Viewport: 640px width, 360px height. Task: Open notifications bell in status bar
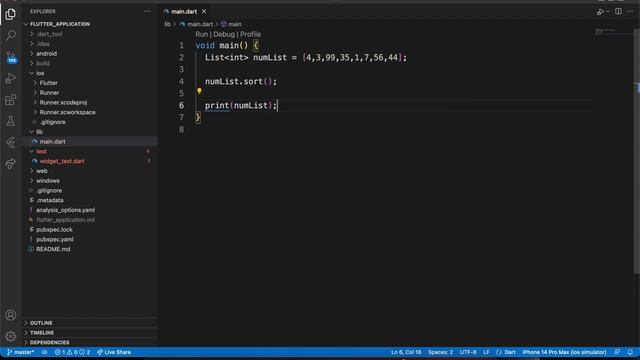point(630,352)
